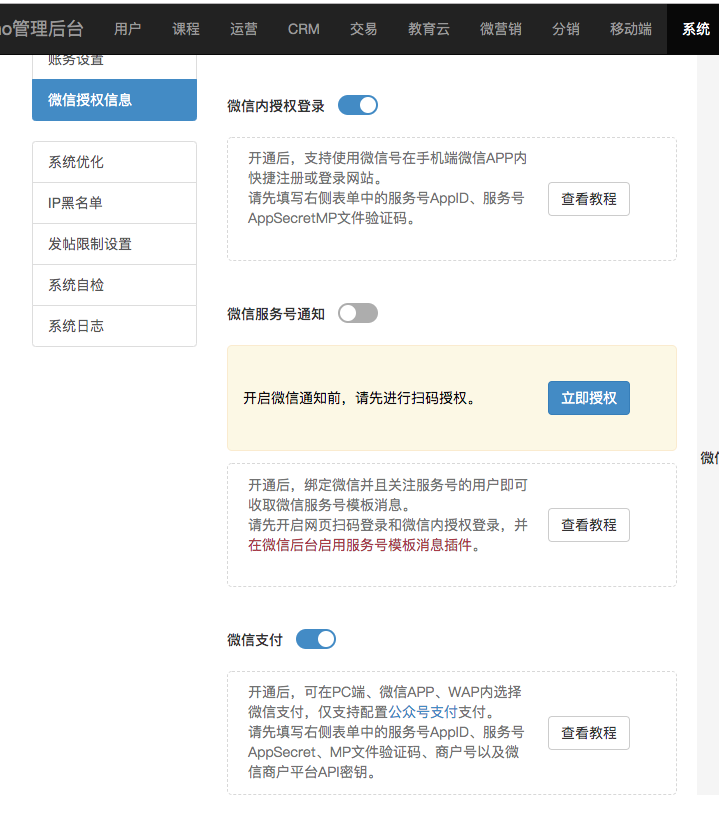View 系统日志 from the sidebar
Image resolution: width=719 pixels, height=813 pixels.
[114, 326]
